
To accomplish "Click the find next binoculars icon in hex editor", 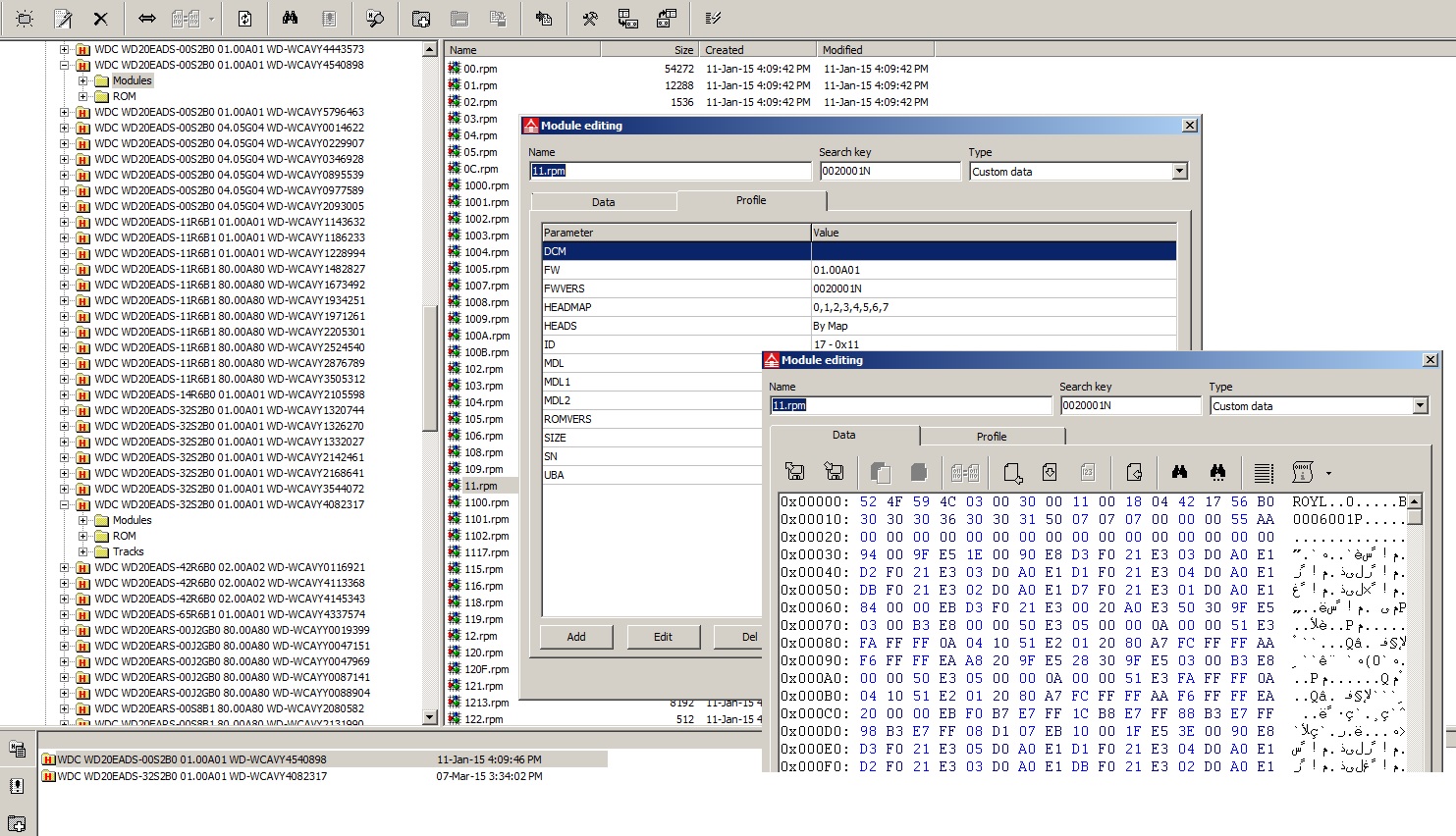I will click(1217, 472).
